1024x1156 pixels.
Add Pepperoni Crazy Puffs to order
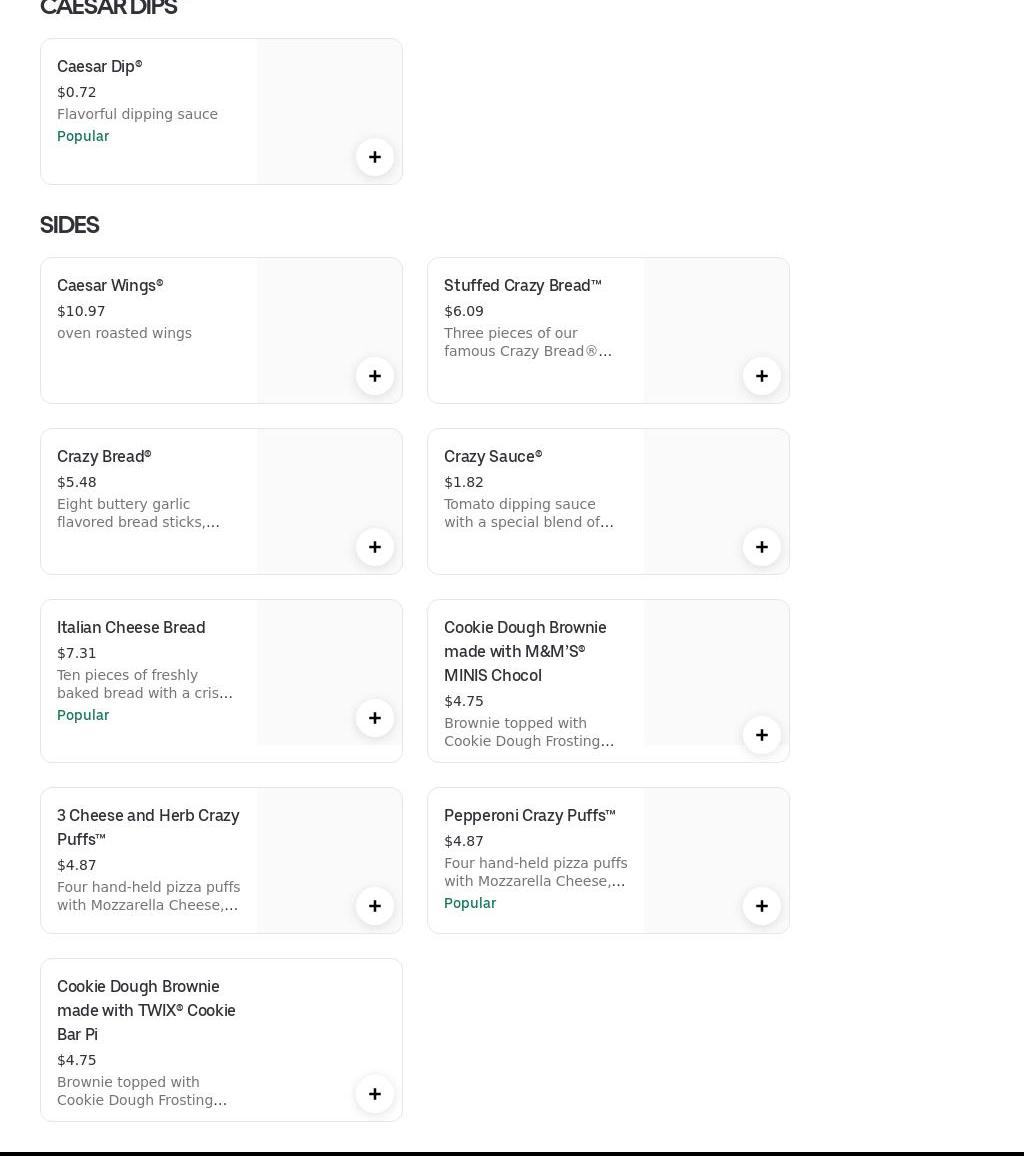click(x=762, y=906)
